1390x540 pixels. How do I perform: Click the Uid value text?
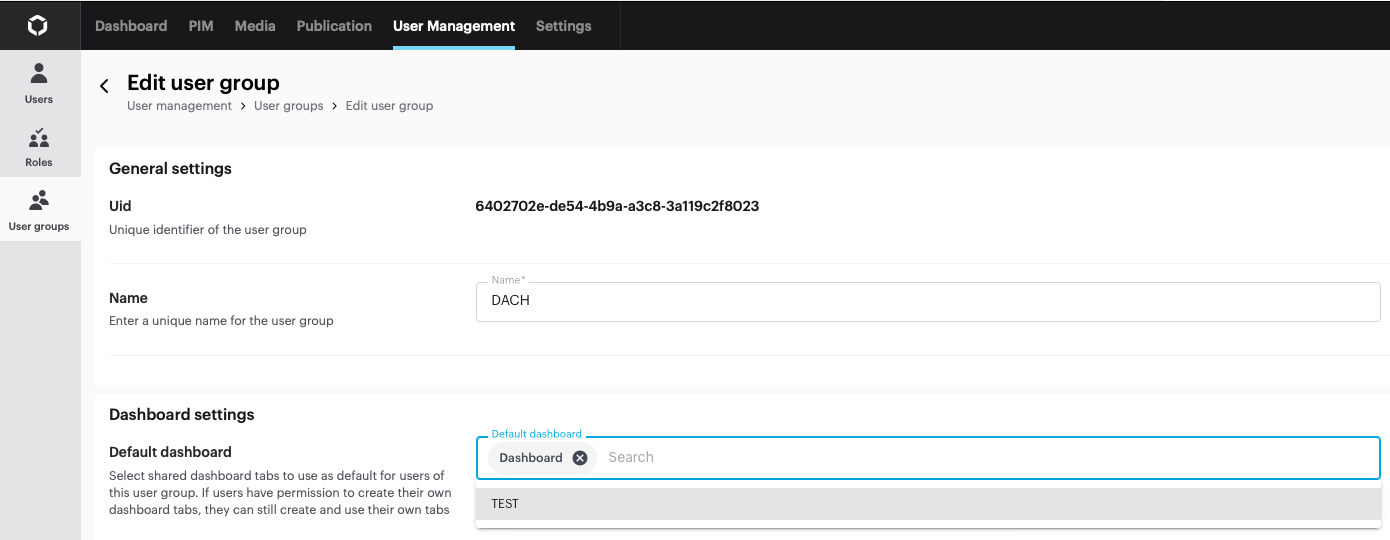617,207
